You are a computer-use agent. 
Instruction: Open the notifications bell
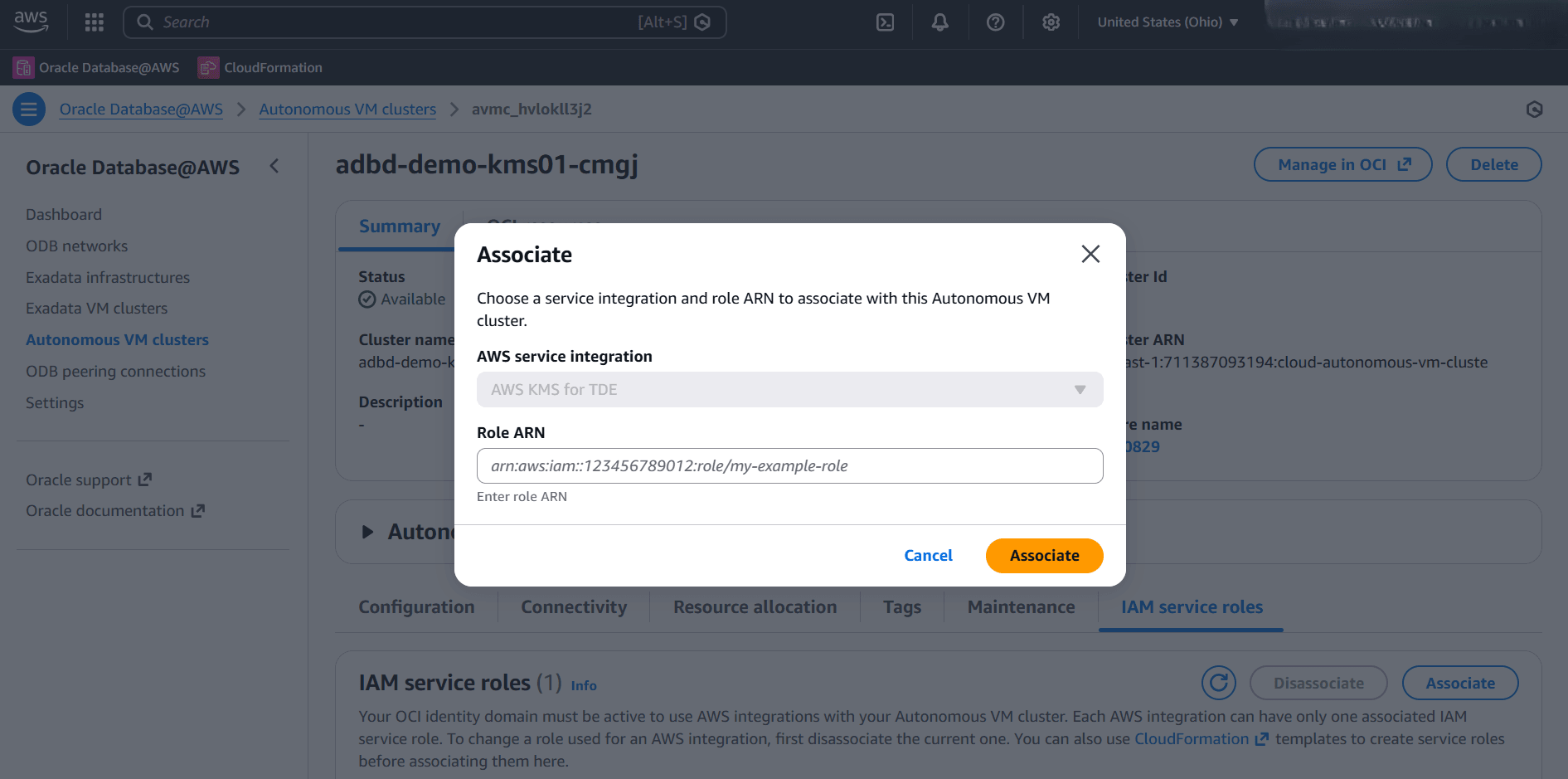(939, 22)
